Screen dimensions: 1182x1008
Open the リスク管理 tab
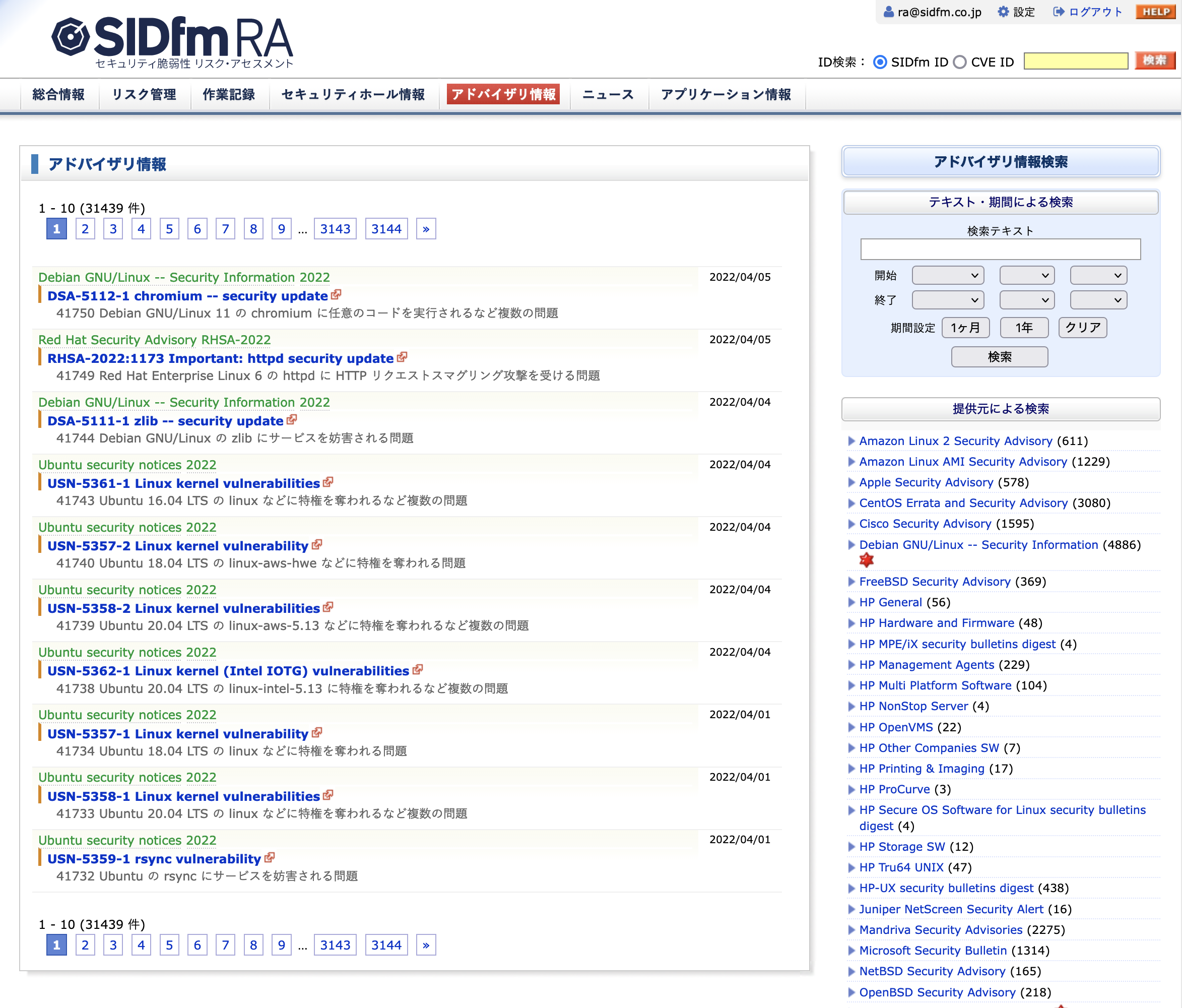coord(144,94)
